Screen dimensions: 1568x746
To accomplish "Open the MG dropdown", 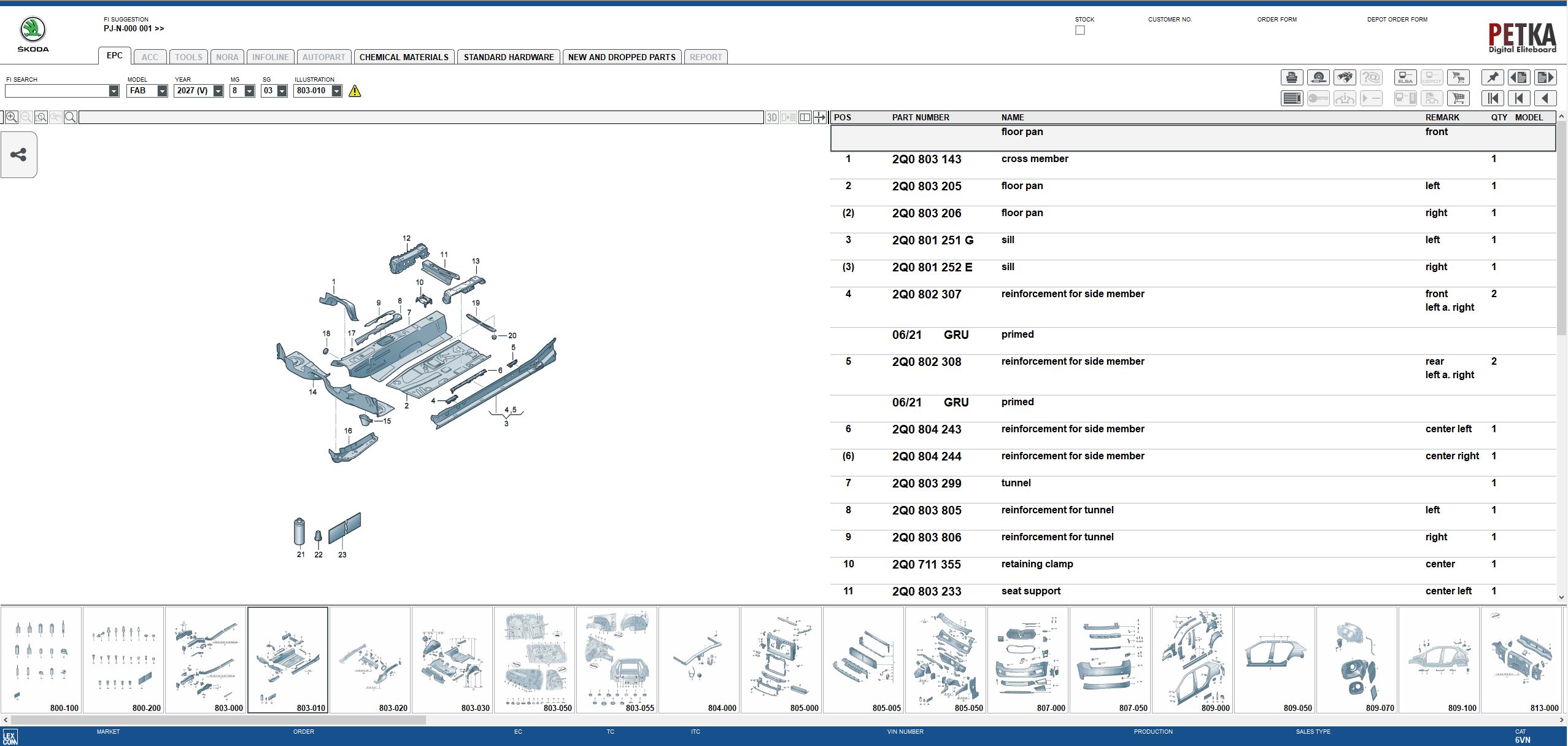I will point(249,91).
